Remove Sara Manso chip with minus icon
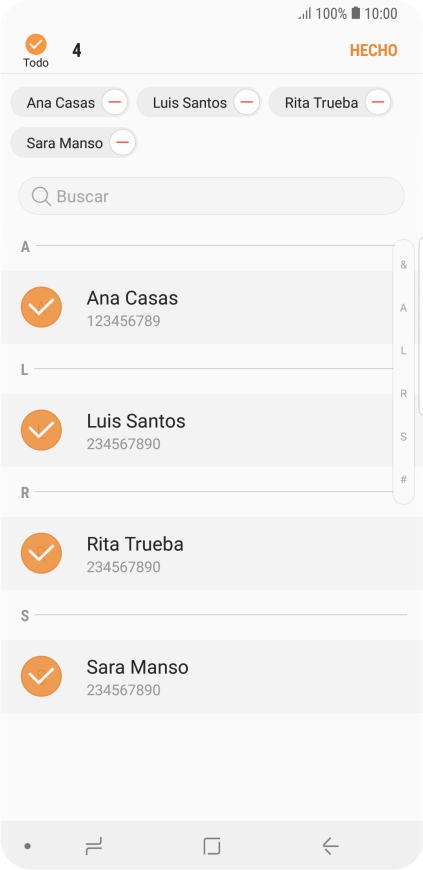Image resolution: width=423 pixels, height=870 pixels. pos(123,143)
